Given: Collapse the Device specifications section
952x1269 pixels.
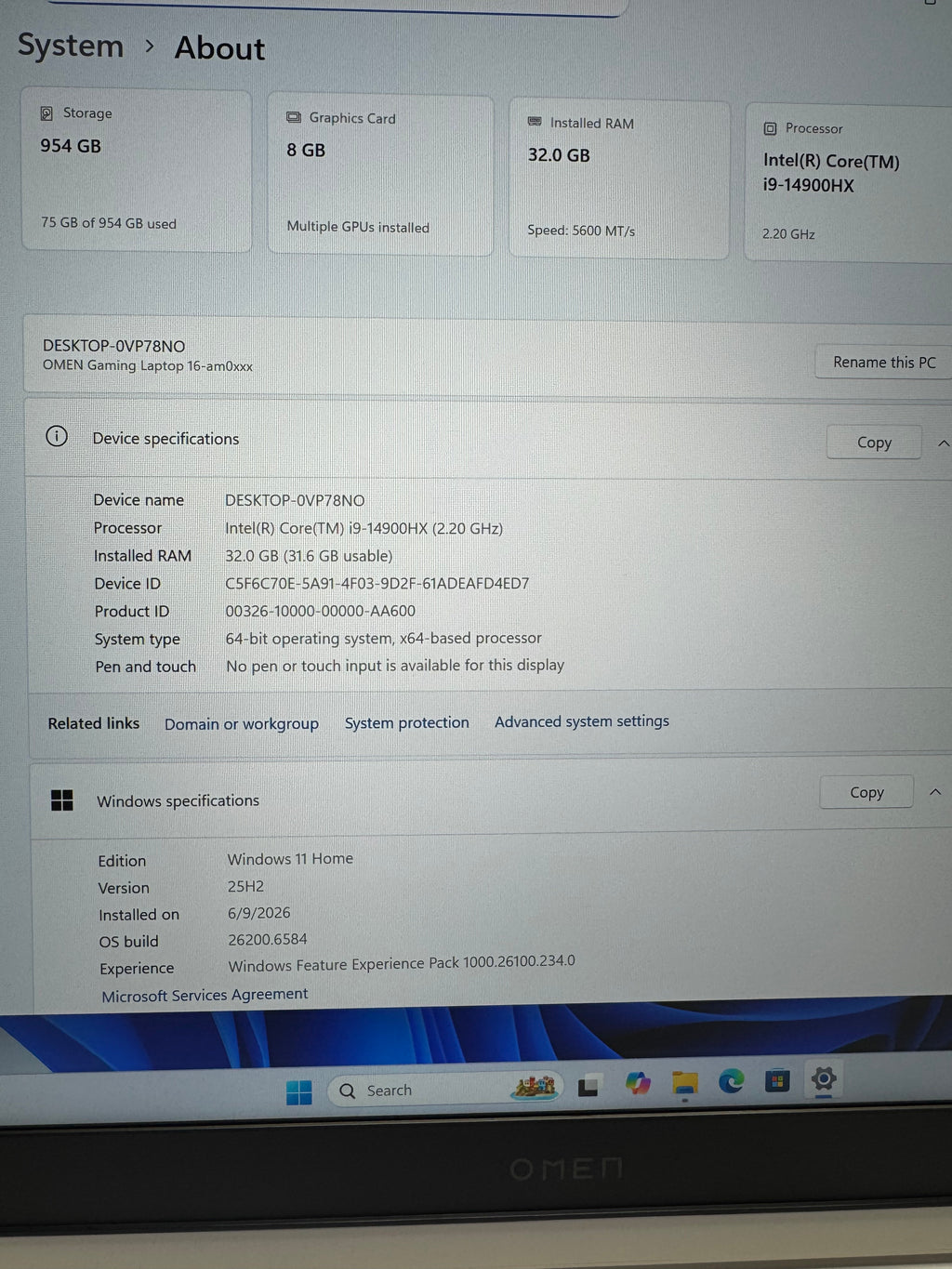Looking at the screenshot, I should [943, 444].
